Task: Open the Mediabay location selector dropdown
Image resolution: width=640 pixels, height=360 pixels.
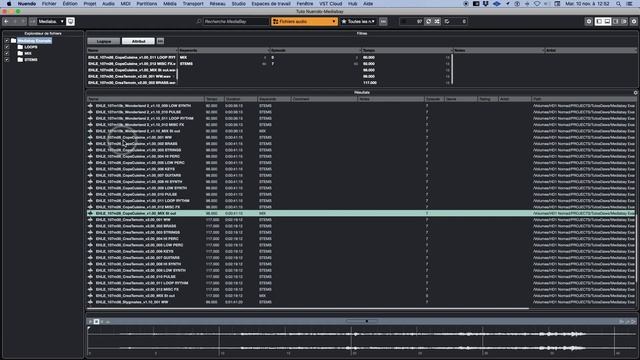Action: tap(51, 21)
